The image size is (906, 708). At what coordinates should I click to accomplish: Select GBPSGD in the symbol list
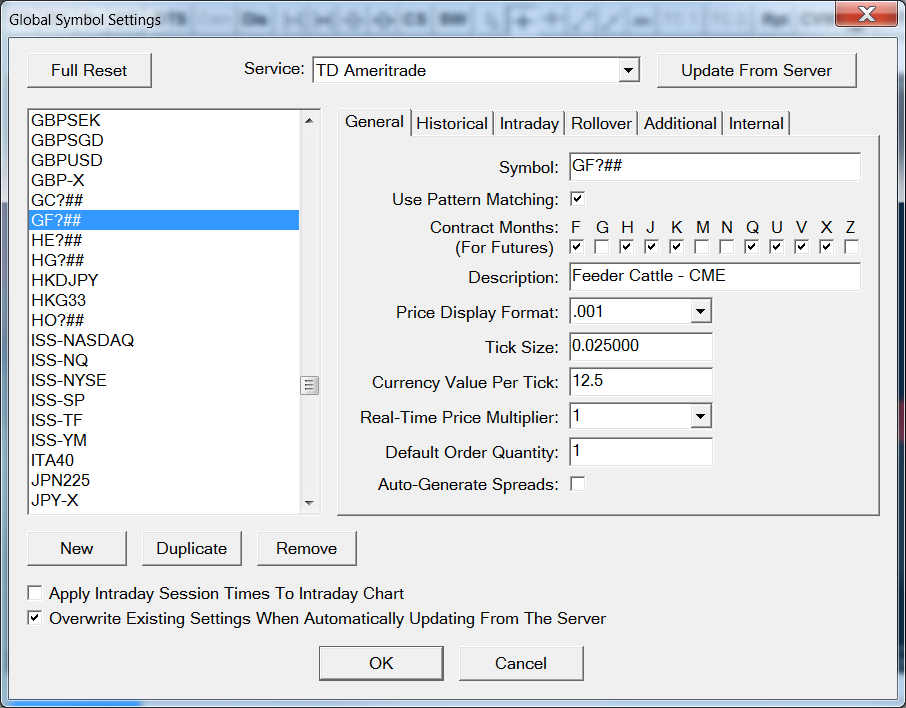point(164,140)
